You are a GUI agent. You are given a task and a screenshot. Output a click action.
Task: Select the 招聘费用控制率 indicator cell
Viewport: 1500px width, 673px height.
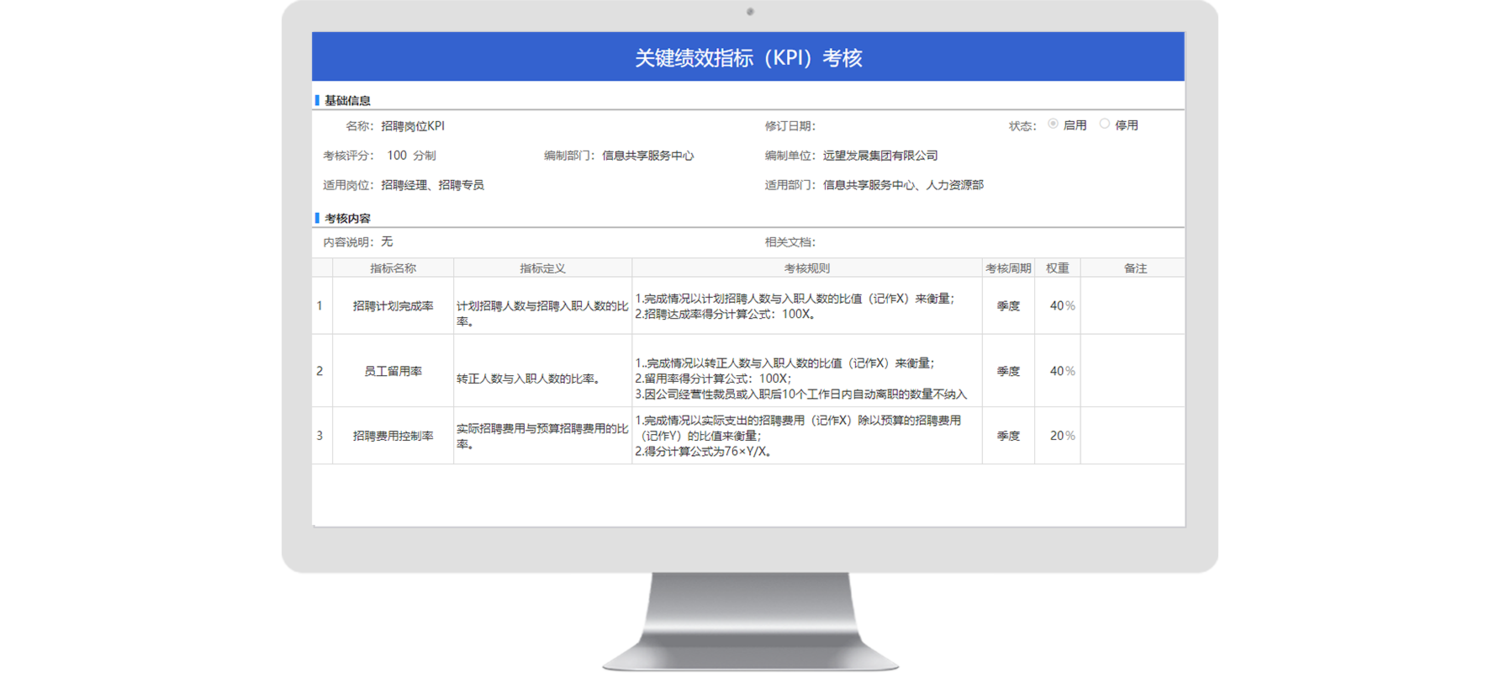tap(393, 436)
